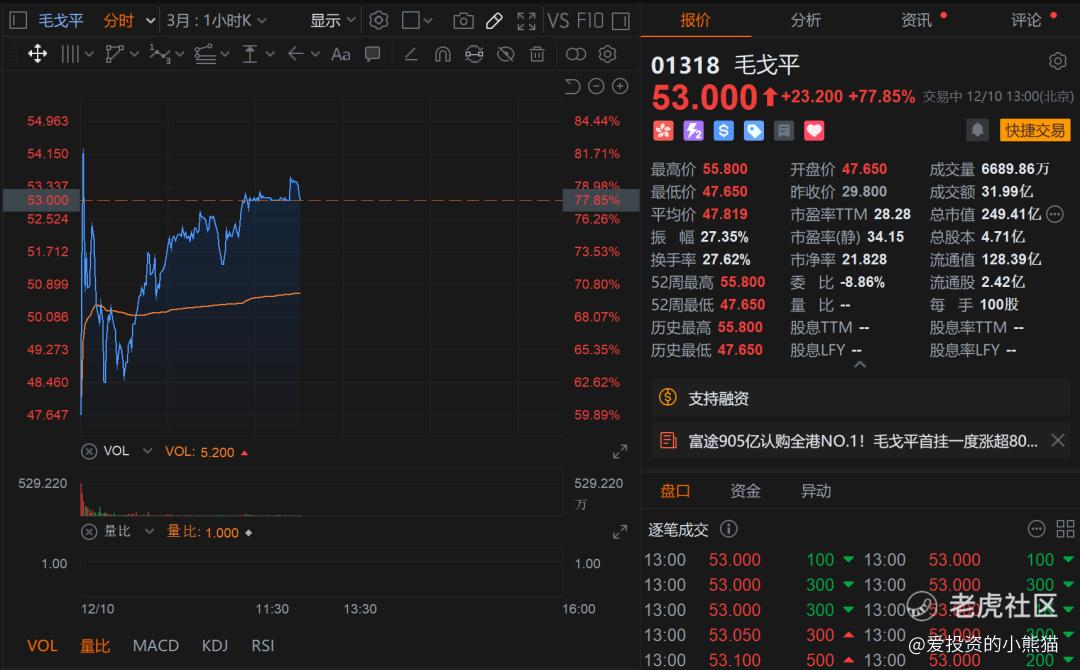1080x670 pixels.
Task: Expand the layout square dropdown arrow
Action: (428, 21)
